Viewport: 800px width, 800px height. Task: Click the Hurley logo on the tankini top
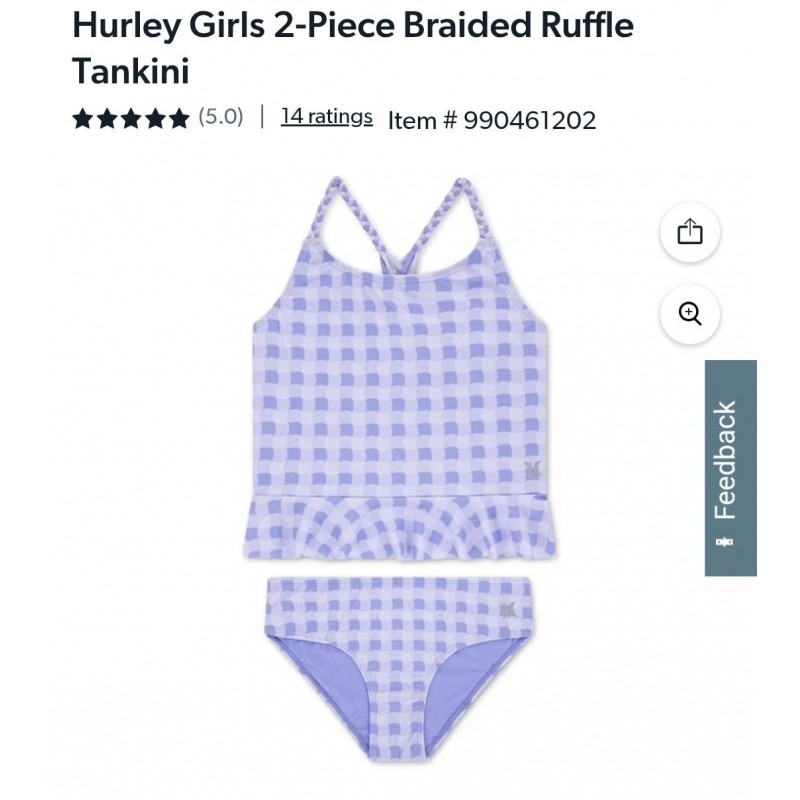point(532,469)
